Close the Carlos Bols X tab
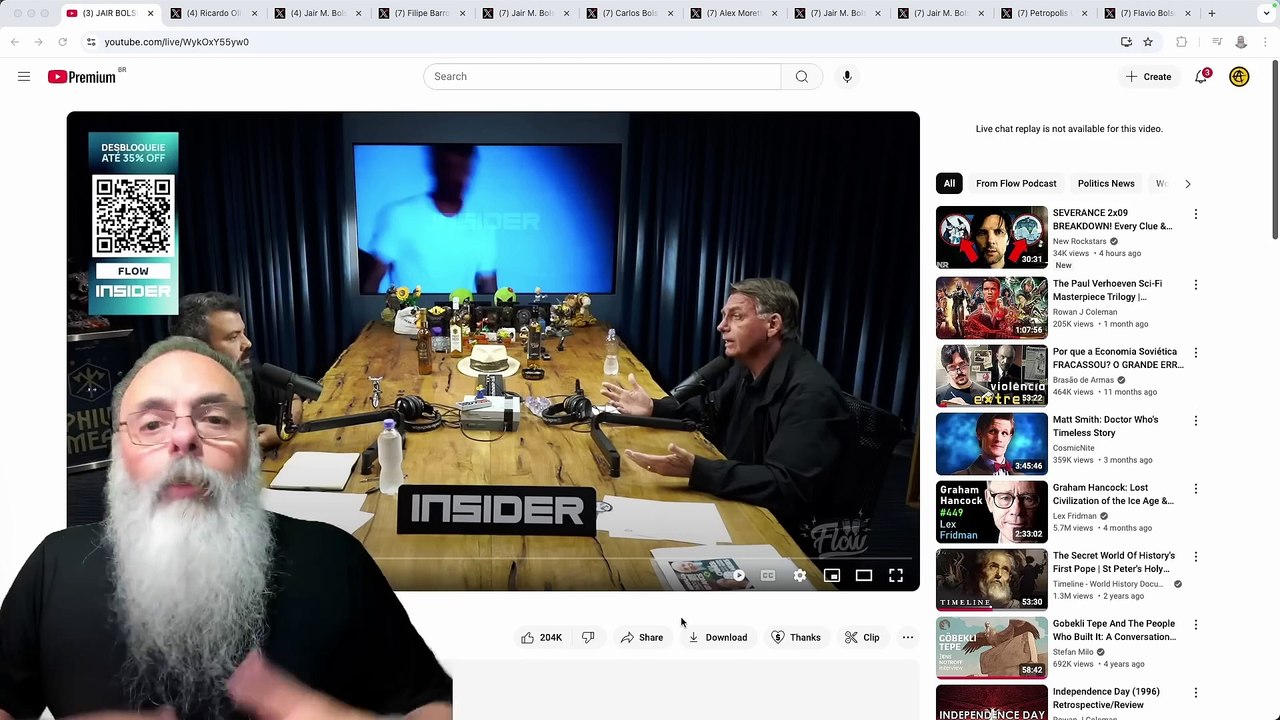Viewport: 1280px width, 720px height. [670, 13]
